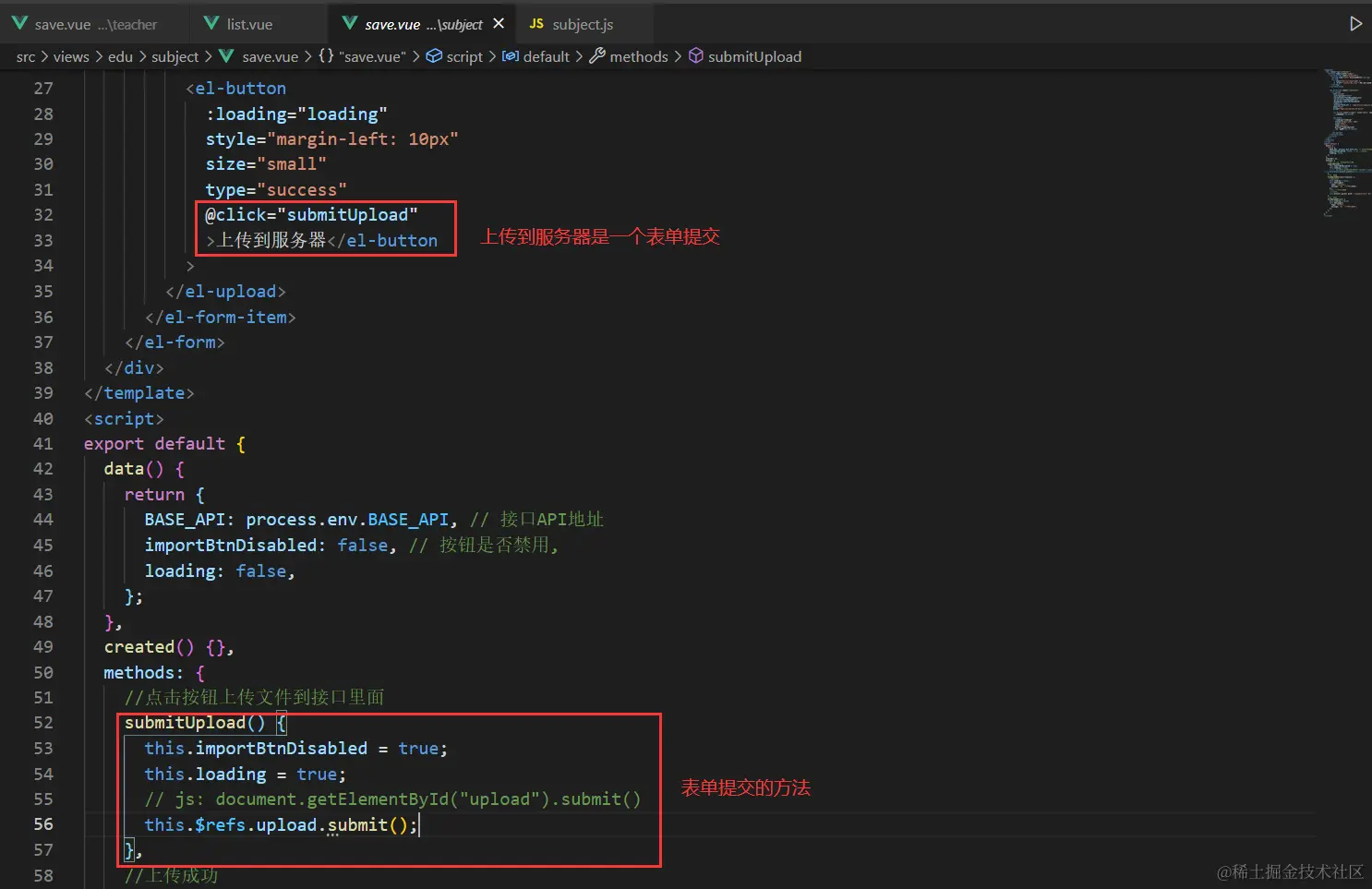Click the type="success" attribute

pyautogui.click(x=276, y=190)
